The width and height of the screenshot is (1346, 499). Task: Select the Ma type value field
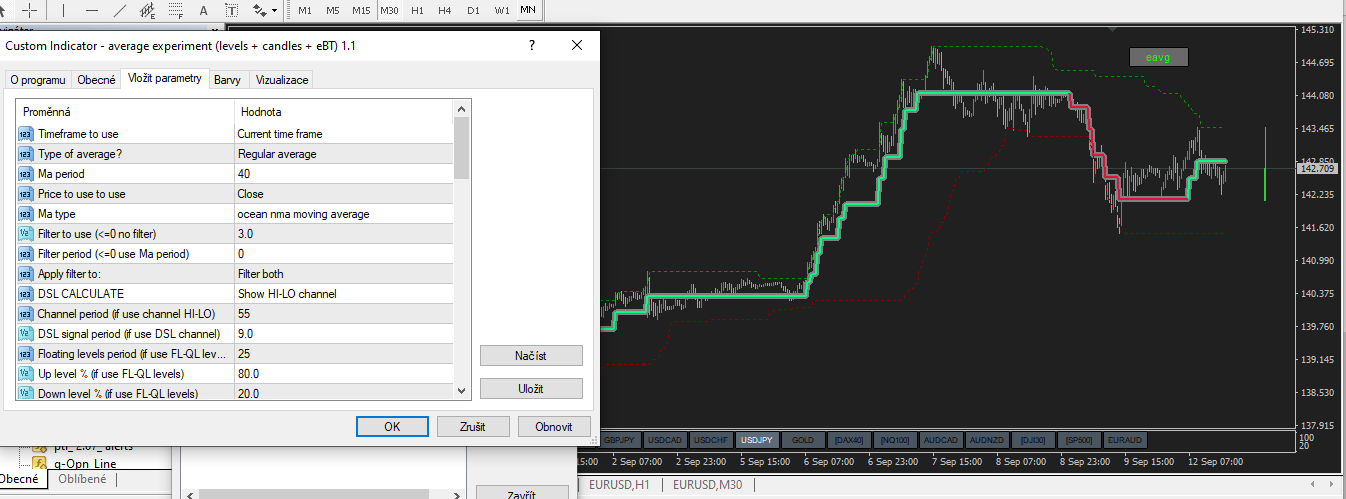[x=343, y=214]
